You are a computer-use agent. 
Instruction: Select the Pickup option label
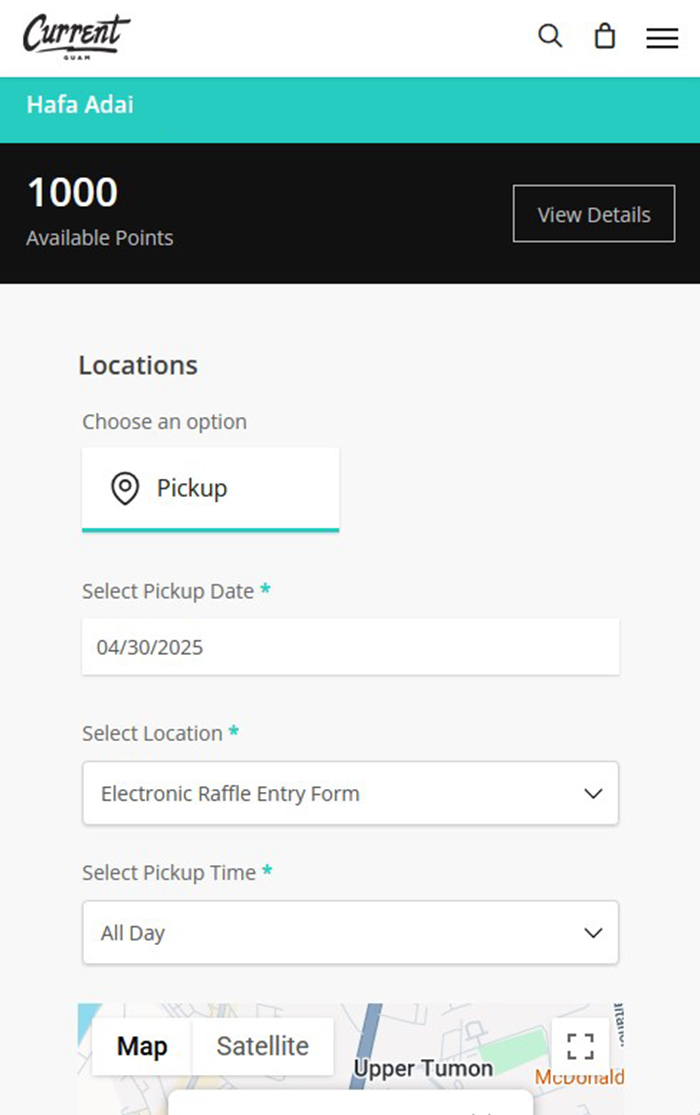[192, 488]
